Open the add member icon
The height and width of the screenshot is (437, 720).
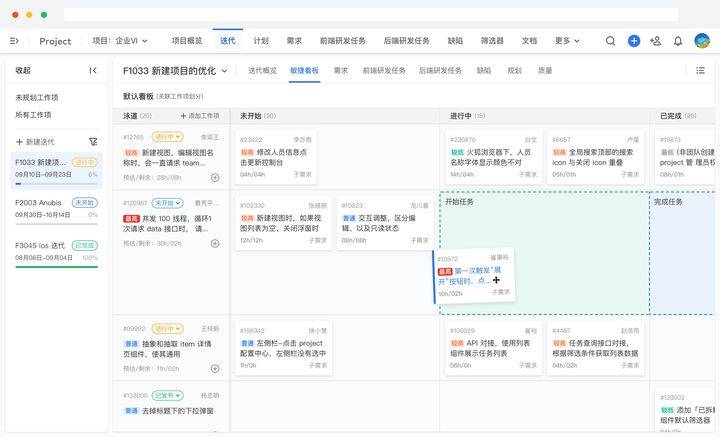click(x=655, y=41)
